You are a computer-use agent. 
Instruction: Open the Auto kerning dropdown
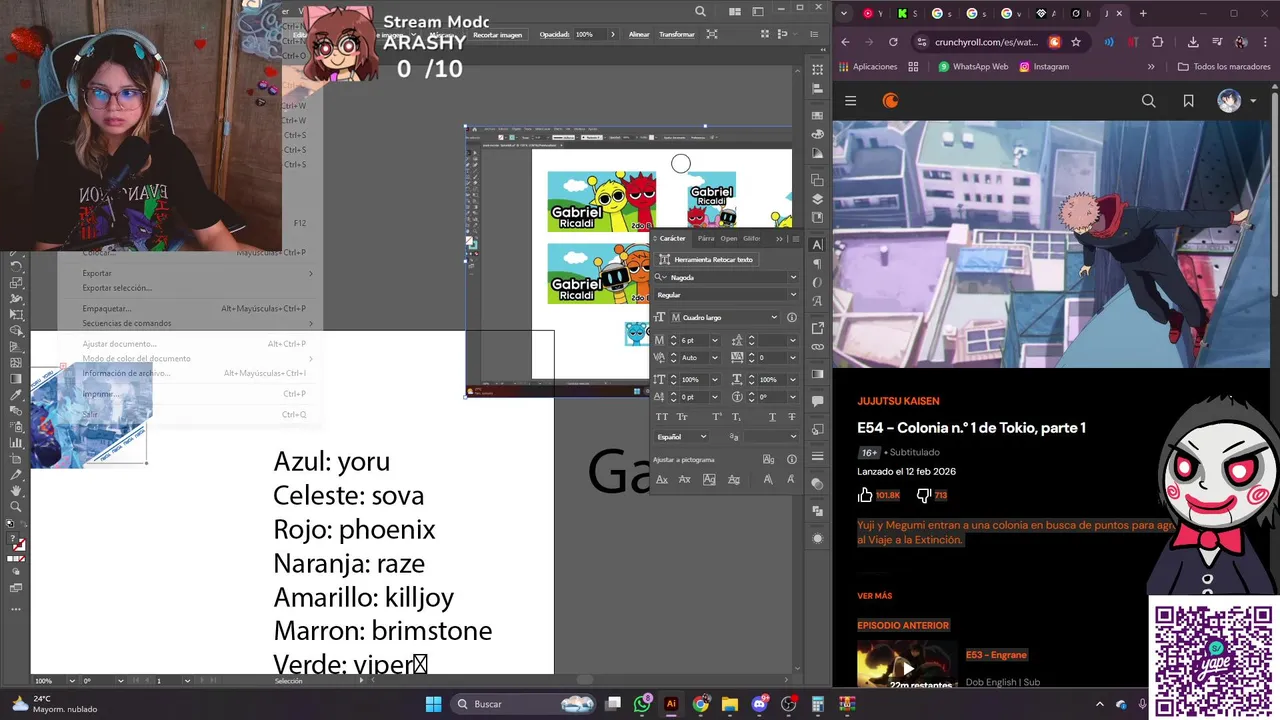click(715, 357)
